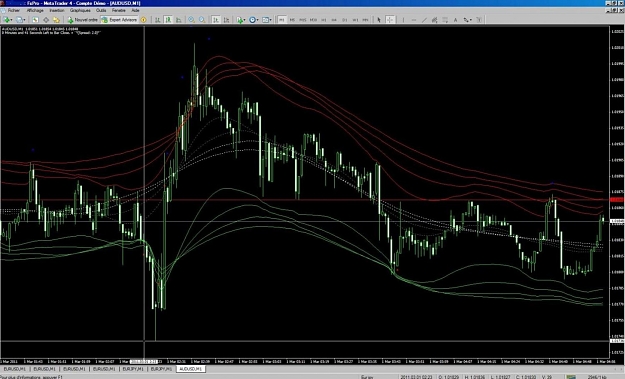Click the yellow coin icon beside Expert Advisors

click(143, 20)
